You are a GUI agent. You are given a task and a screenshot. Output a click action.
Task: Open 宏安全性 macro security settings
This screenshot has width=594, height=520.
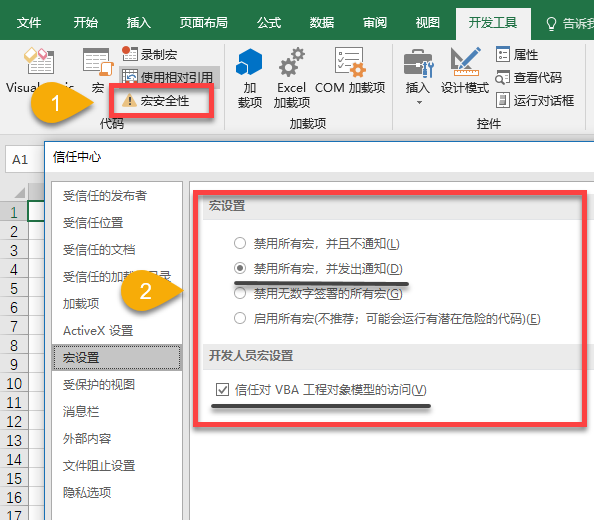[156, 101]
